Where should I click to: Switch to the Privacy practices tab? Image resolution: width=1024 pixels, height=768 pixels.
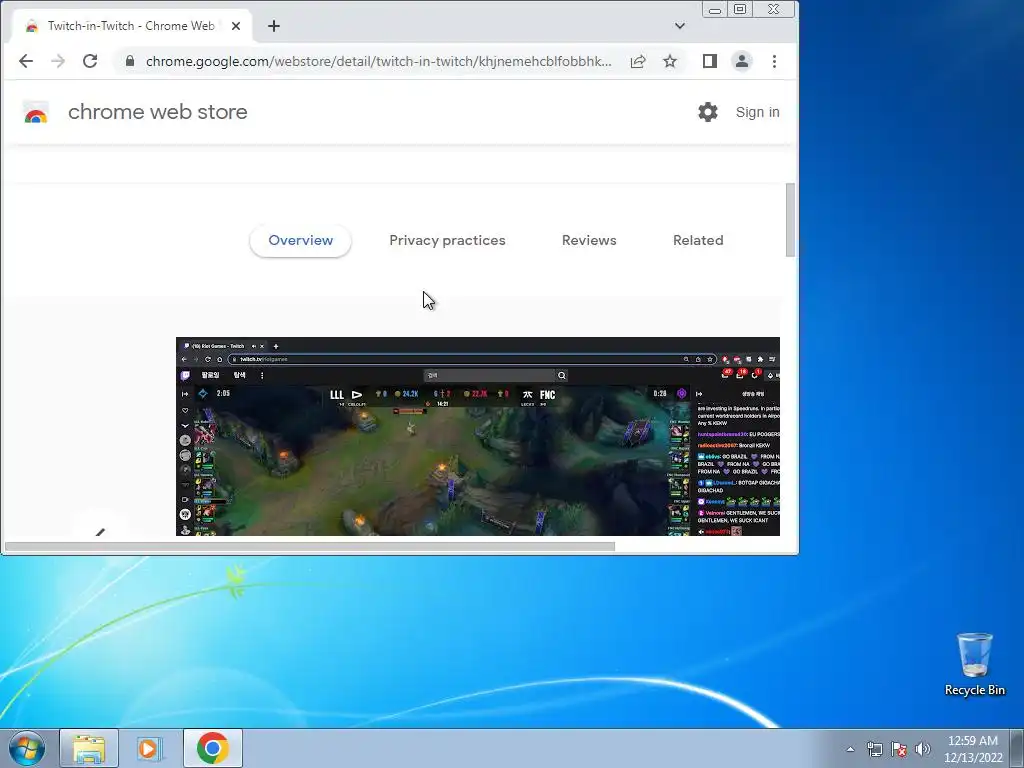pos(447,240)
